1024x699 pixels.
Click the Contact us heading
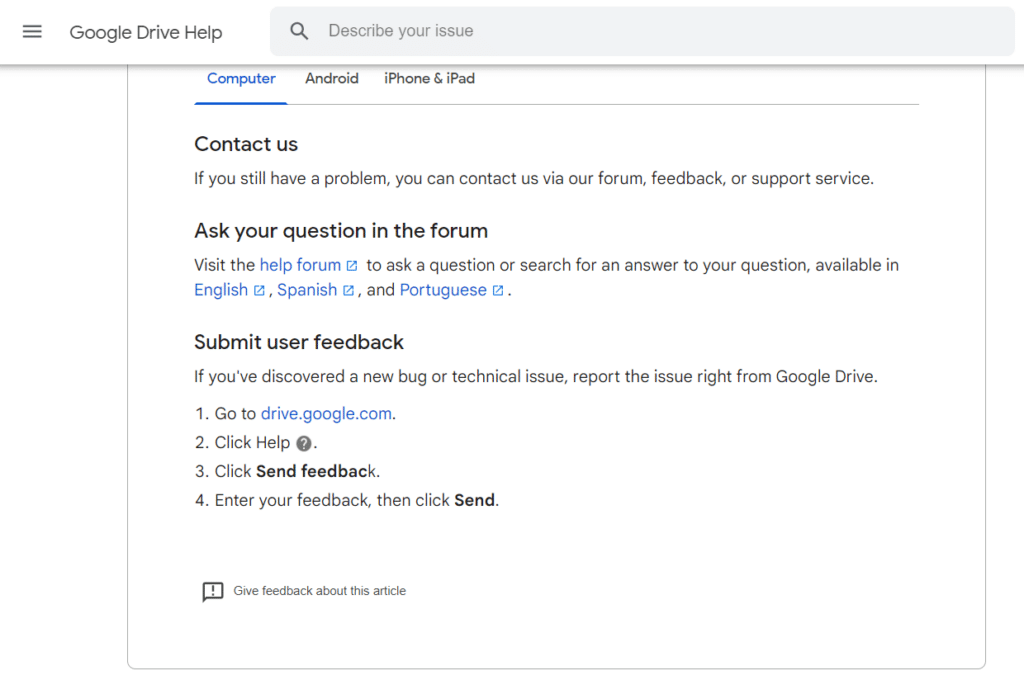pyautogui.click(x=246, y=144)
